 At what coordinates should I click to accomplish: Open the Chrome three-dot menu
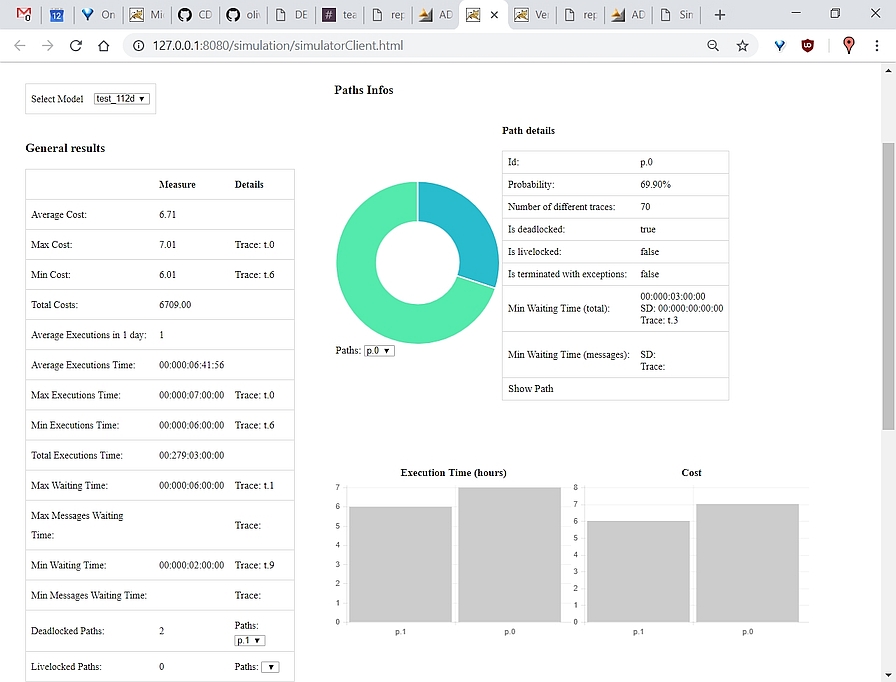877,46
